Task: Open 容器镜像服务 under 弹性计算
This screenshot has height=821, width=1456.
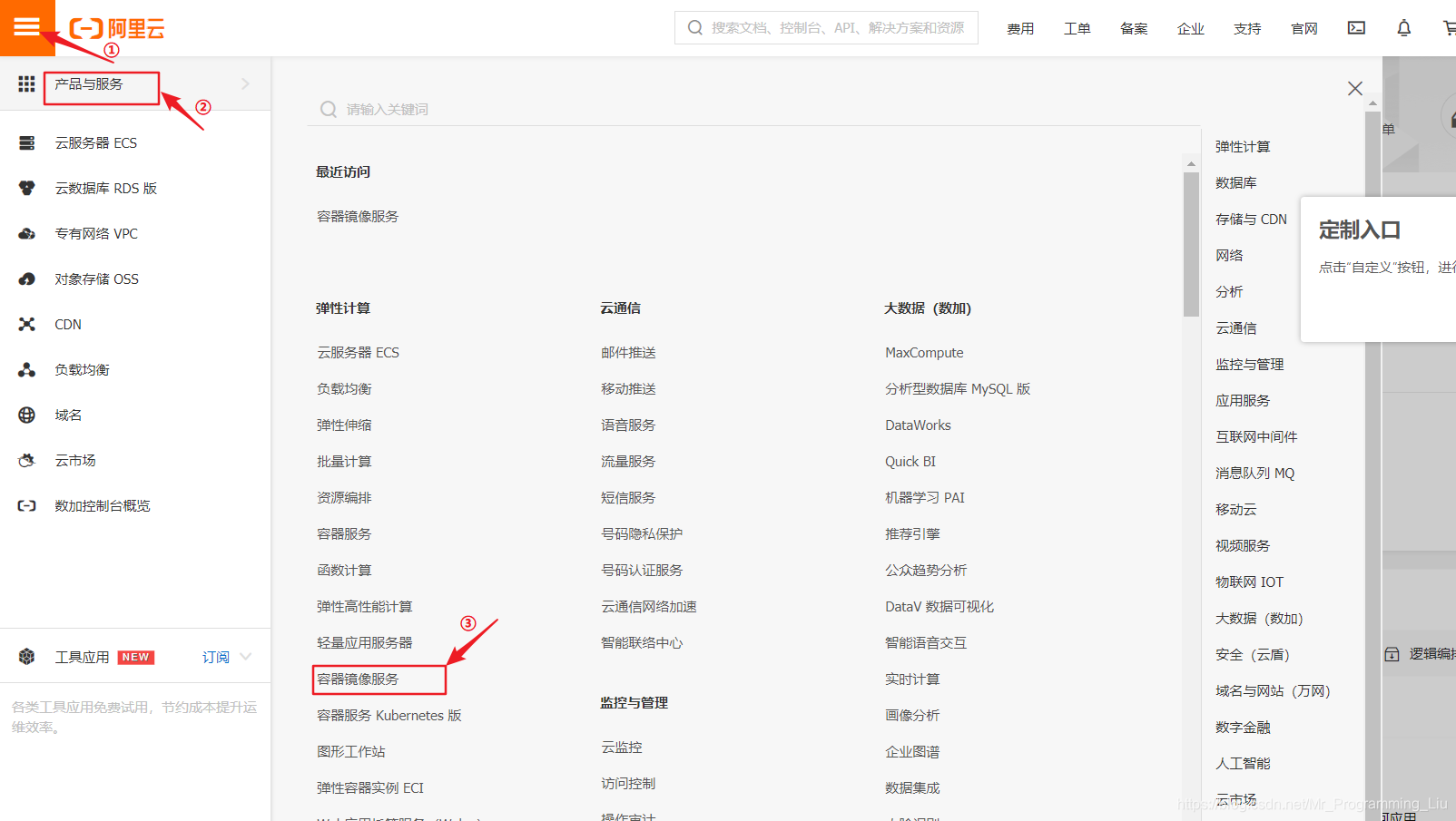Action: (x=358, y=679)
